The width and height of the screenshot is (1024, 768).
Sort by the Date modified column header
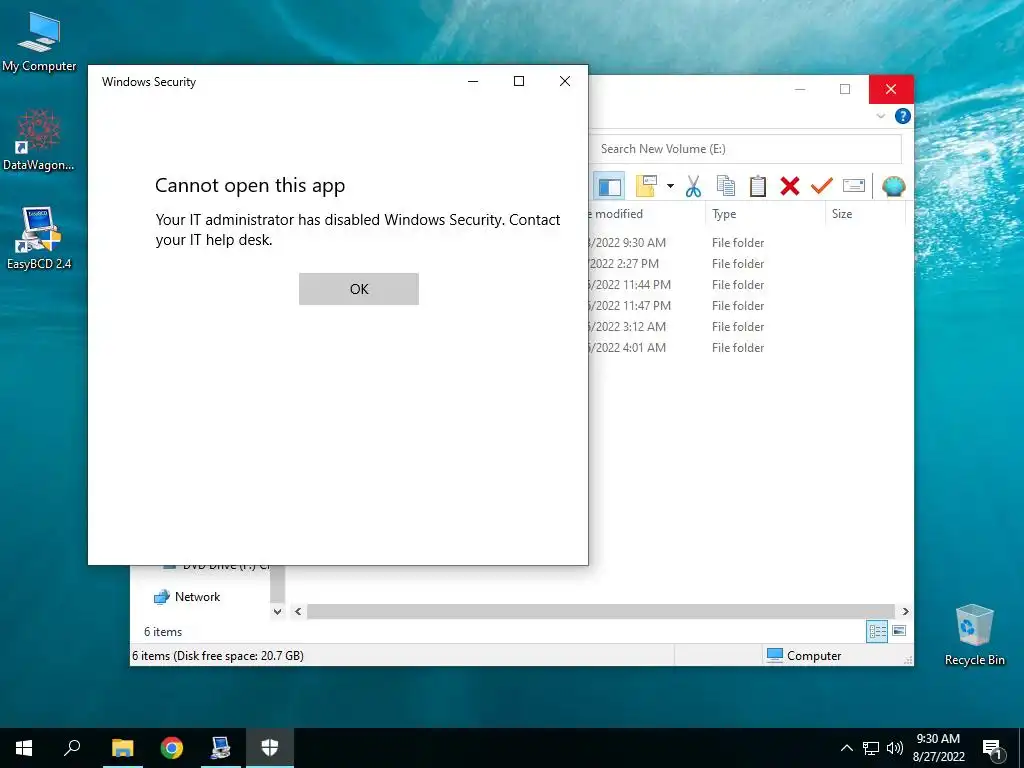(x=647, y=214)
